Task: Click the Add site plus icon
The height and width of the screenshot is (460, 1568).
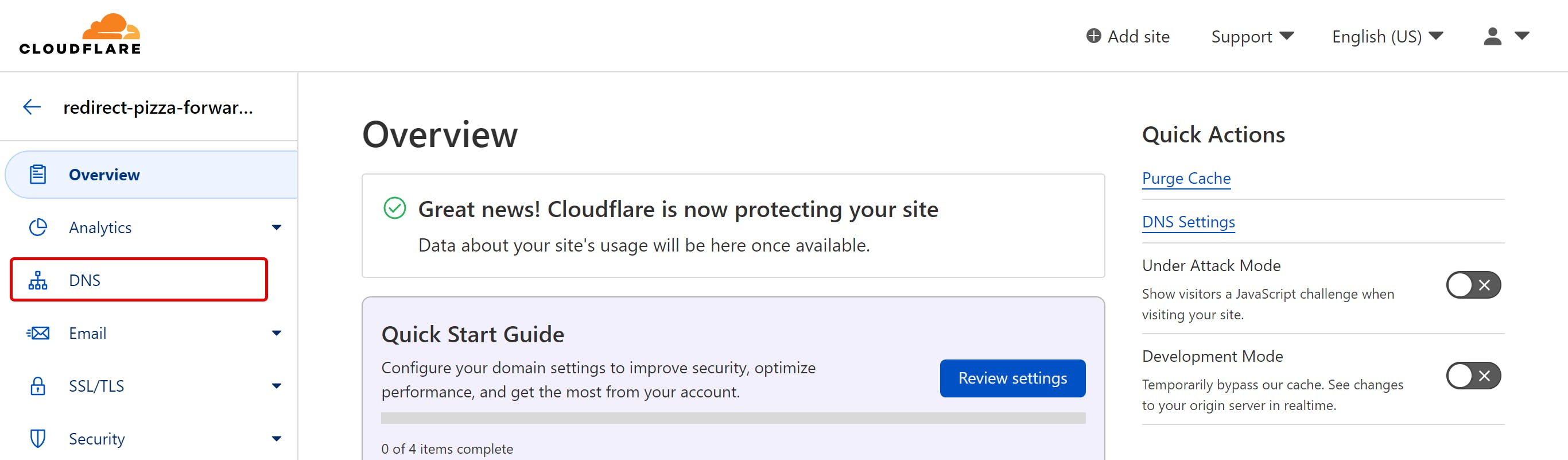Action: pos(1093,36)
